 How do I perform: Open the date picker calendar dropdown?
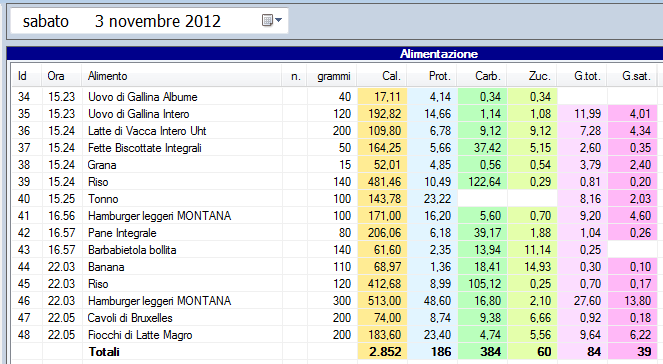272,20
